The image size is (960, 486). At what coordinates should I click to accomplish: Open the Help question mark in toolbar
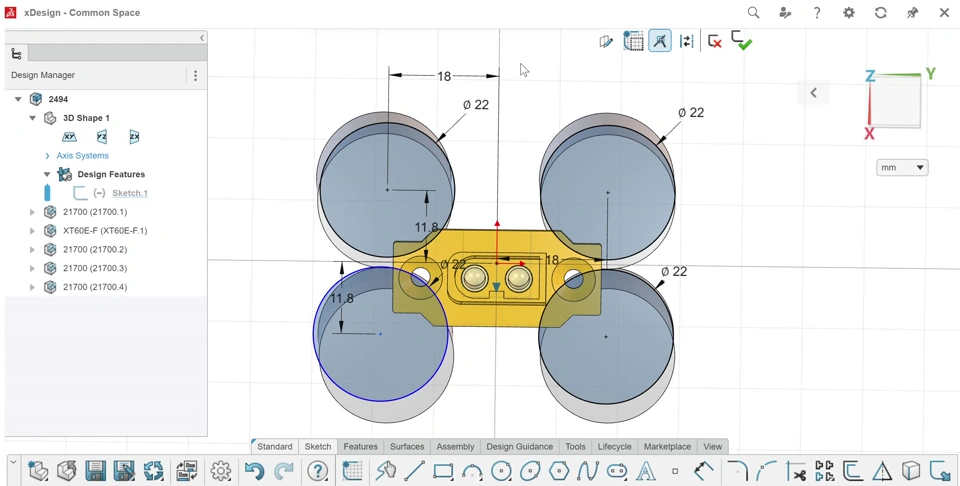pos(317,471)
